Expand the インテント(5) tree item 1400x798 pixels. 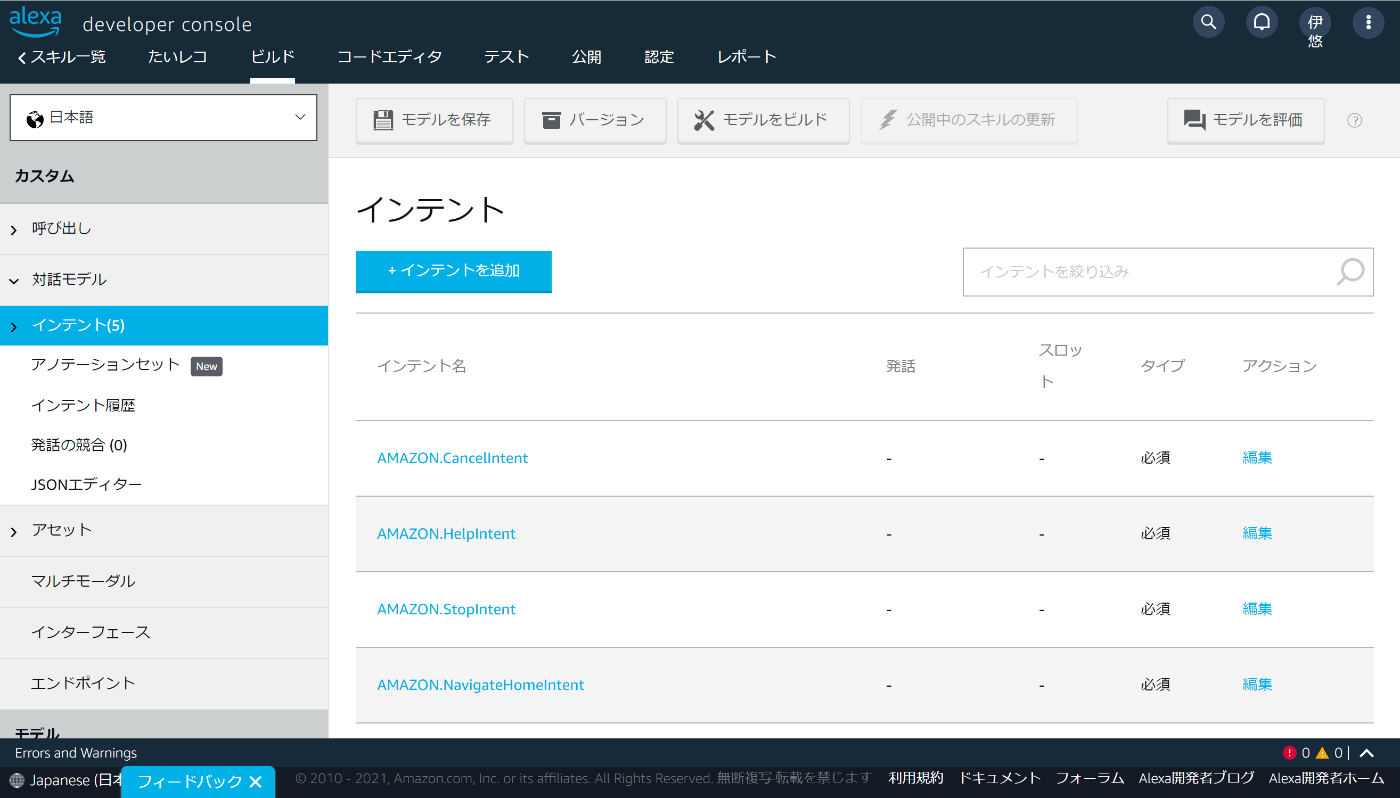(14, 326)
